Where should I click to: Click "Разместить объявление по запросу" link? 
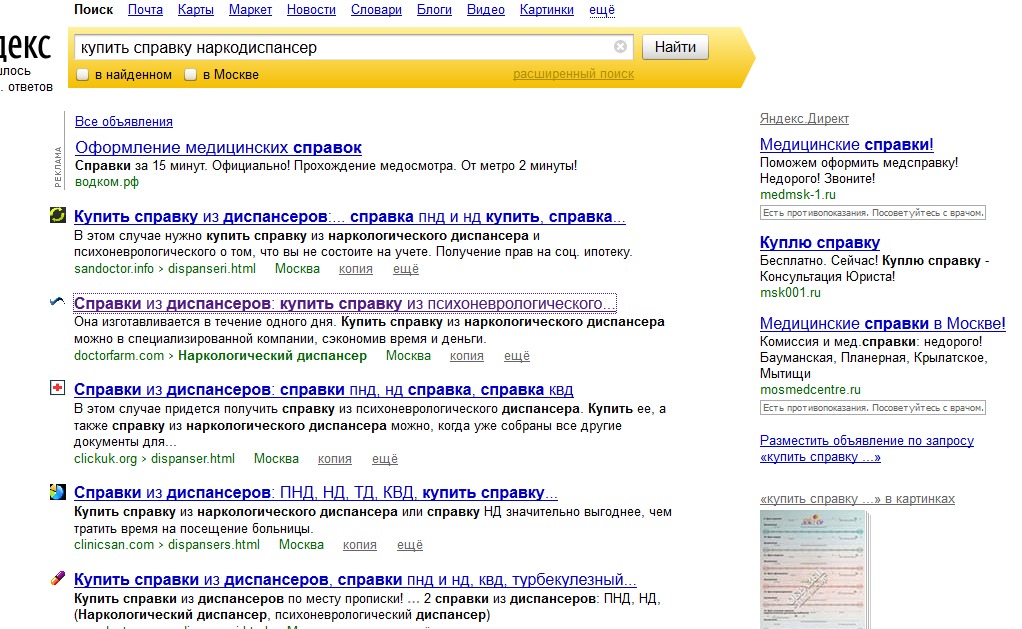[x=867, y=448]
